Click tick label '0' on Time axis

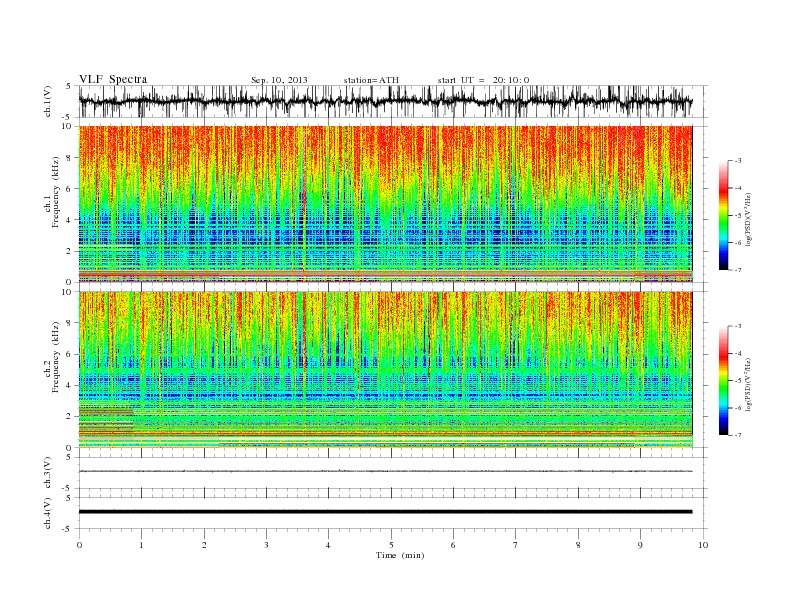click(x=79, y=545)
